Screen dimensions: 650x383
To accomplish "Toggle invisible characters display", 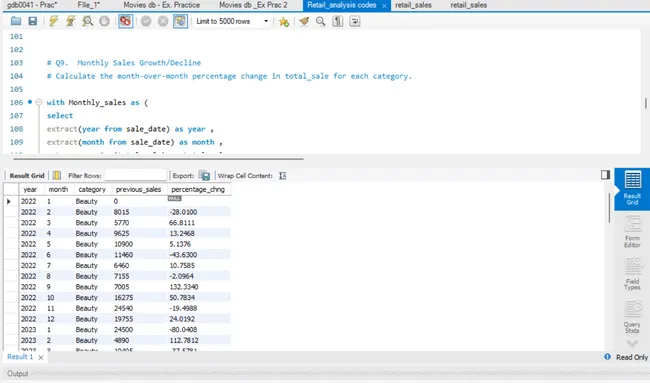I will click(337, 21).
